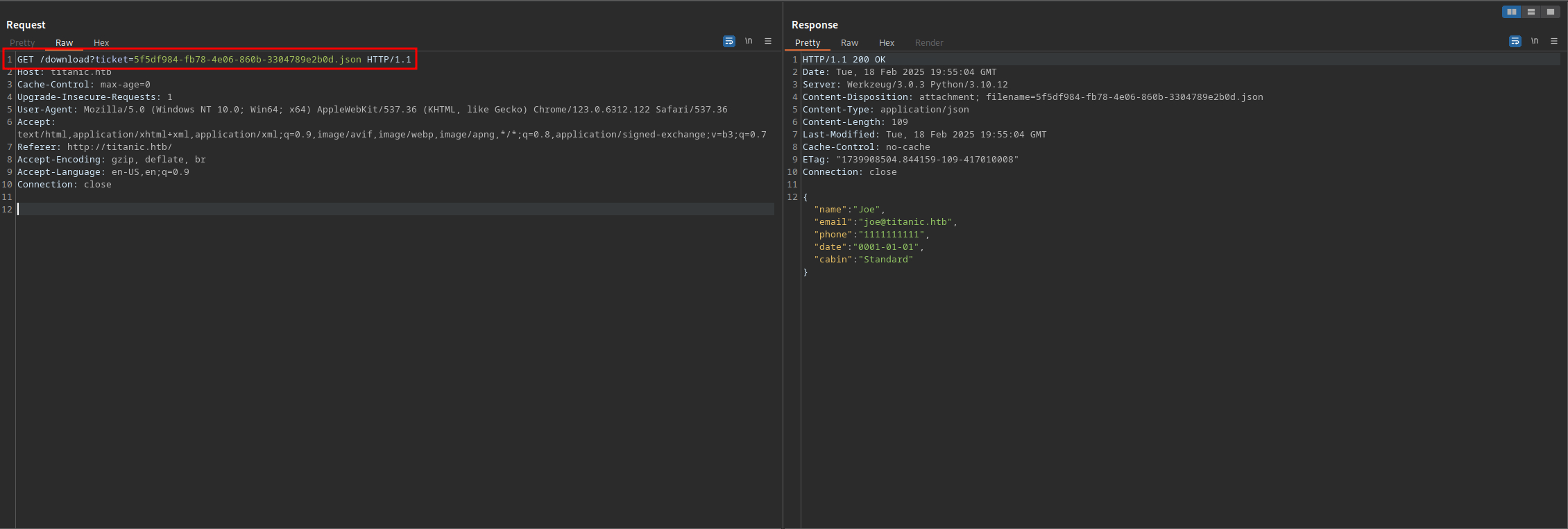Click the "name":"Joe" JSON field
Image resolution: width=1568 pixels, height=529 pixels.
(850, 210)
